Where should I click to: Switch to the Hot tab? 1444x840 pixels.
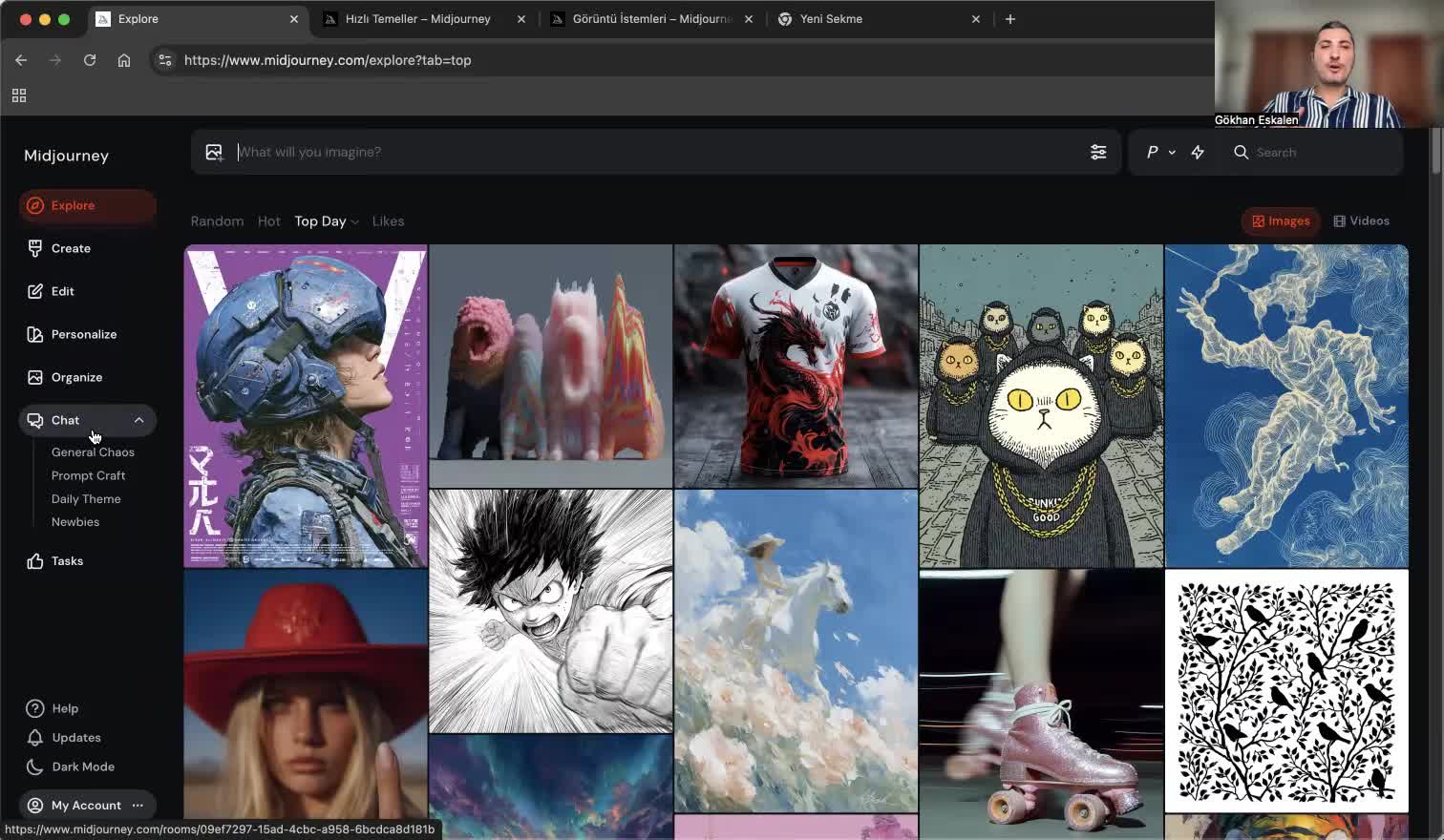pyautogui.click(x=269, y=221)
